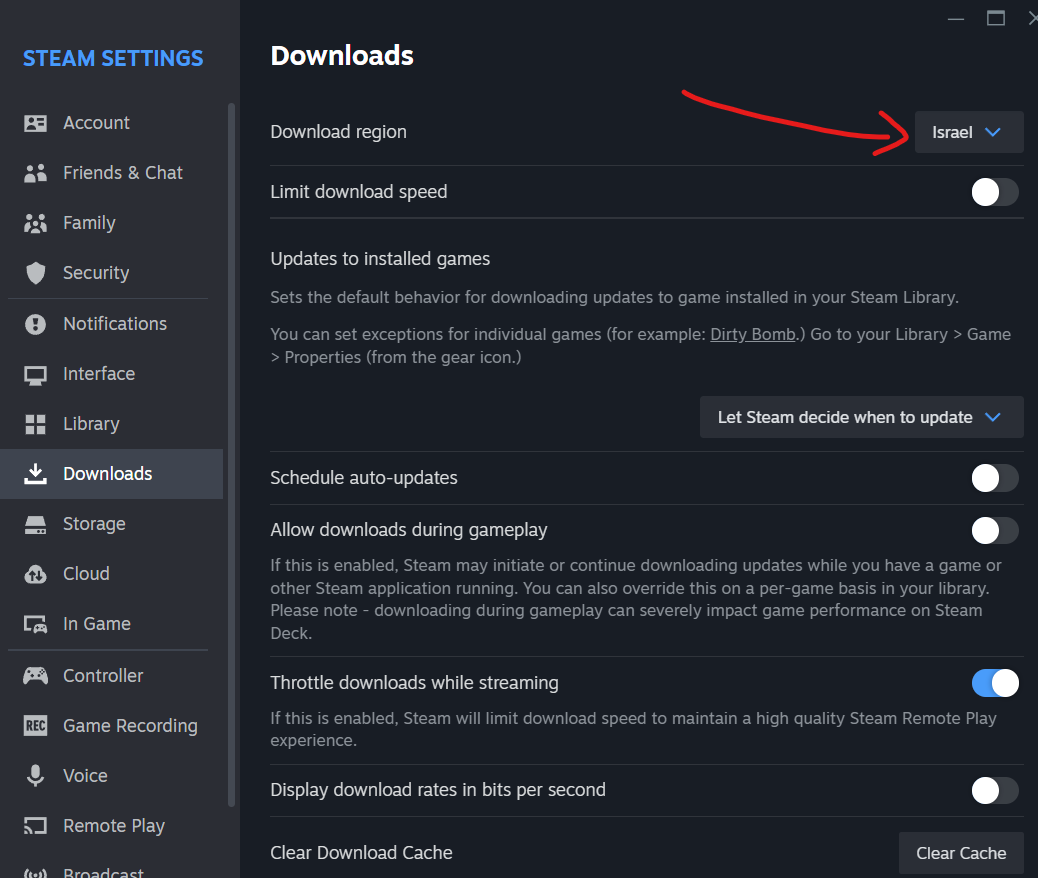The image size is (1038, 878).
Task: Switch to Voice settings
Action: tap(111, 775)
